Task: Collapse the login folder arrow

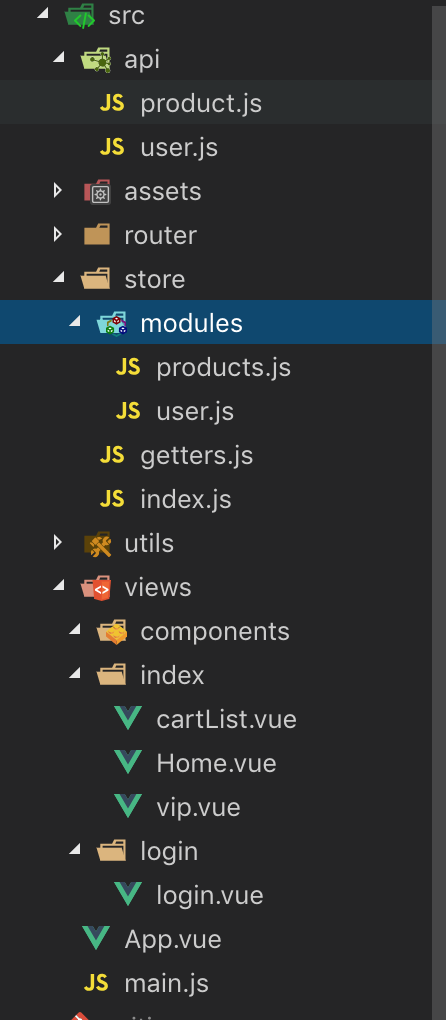Action: tap(75, 849)
